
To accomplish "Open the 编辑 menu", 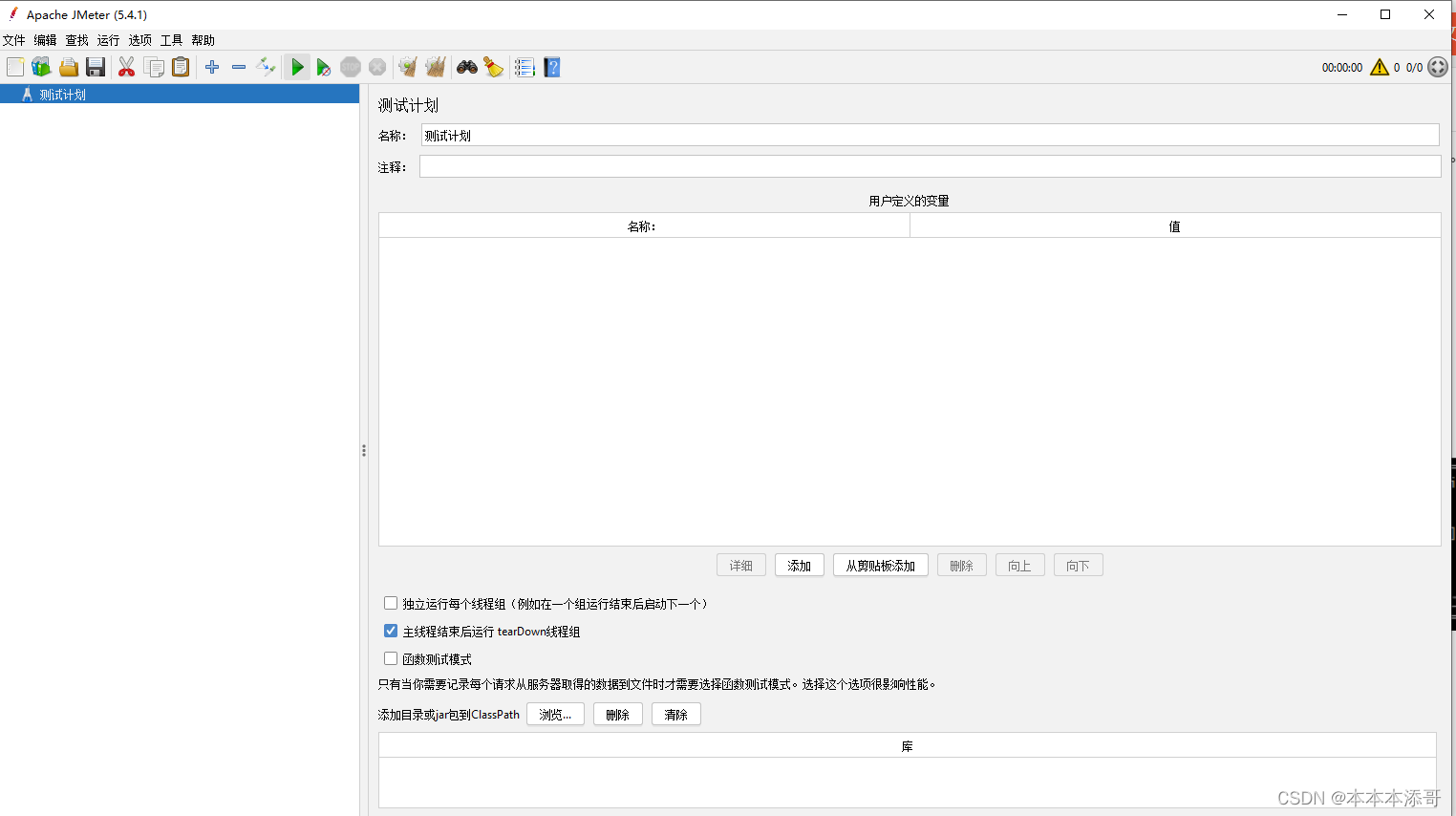I will (46, 40).
